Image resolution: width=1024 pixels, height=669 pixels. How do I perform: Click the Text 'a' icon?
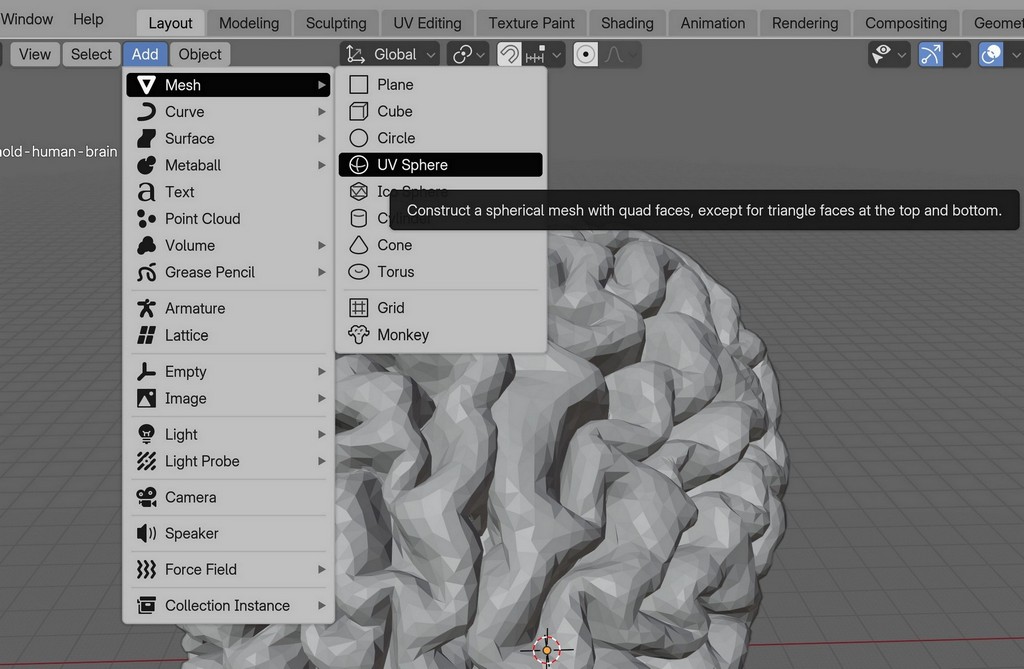coord(146,192)
